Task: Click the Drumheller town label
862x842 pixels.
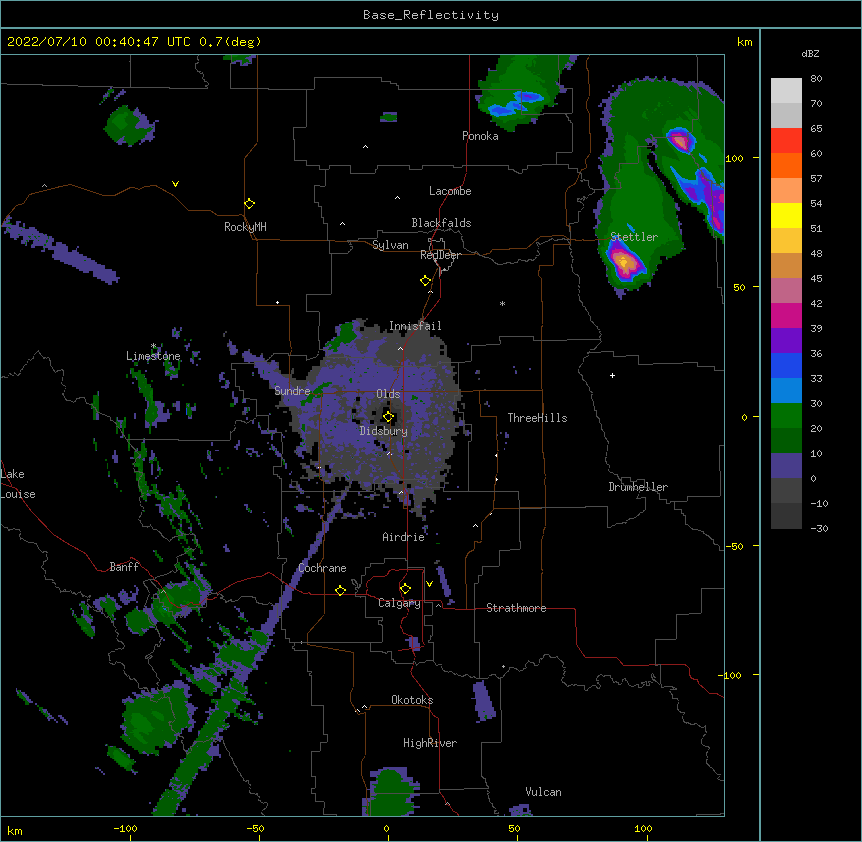Action: click(638, 487)
